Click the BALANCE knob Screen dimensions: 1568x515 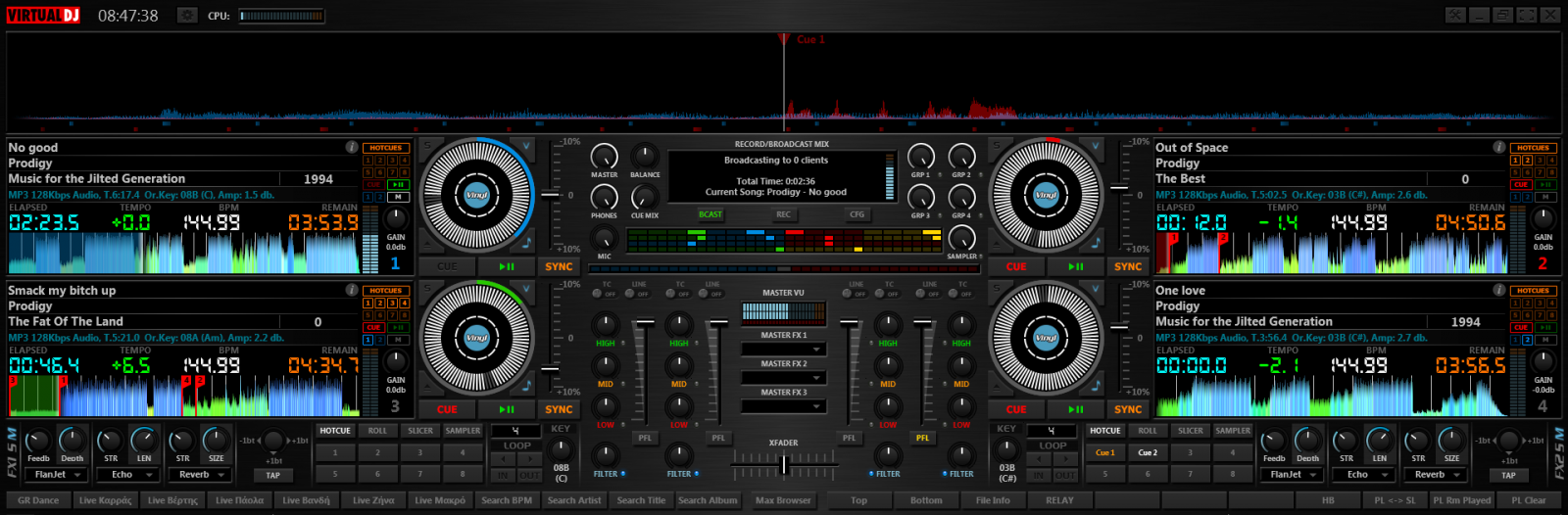645,157
